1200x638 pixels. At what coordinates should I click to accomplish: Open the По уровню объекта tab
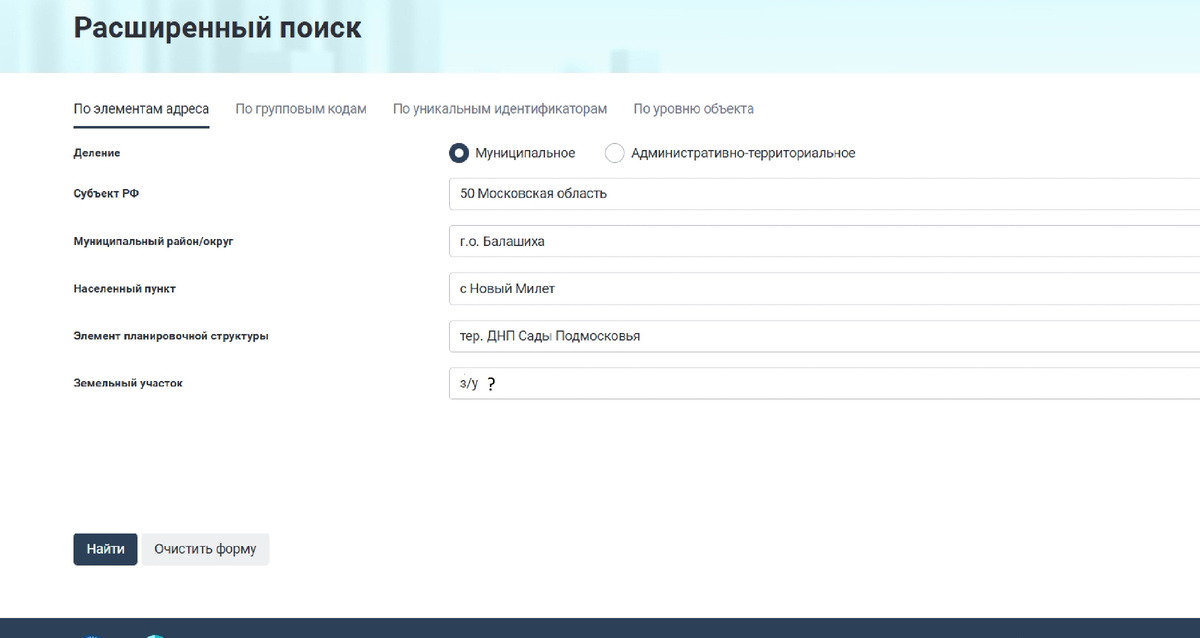coord(694,108)
